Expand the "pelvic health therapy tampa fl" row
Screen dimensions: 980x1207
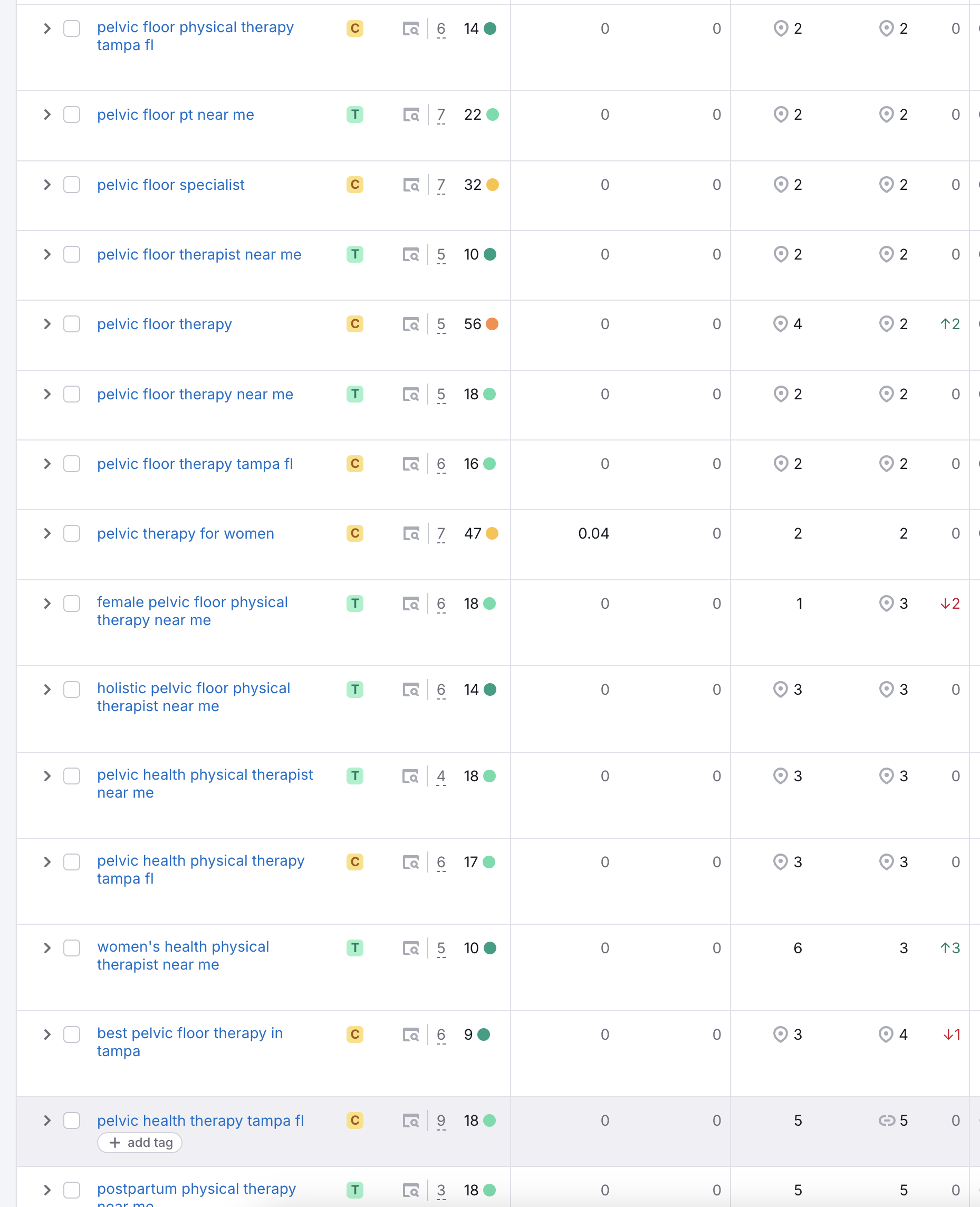[x=47, y=1120]
